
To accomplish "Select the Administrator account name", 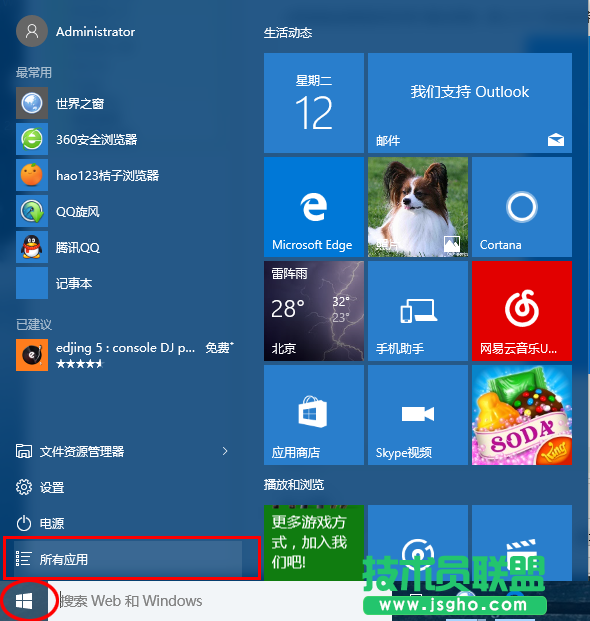I will (95, 32).
